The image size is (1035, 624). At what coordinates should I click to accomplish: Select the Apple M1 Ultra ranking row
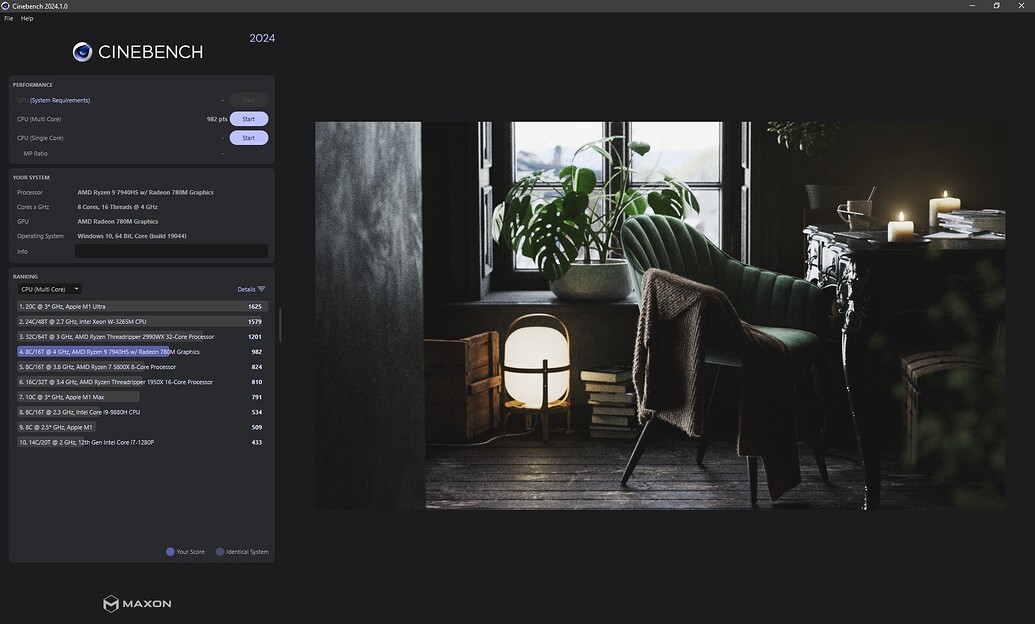[142, 306]
